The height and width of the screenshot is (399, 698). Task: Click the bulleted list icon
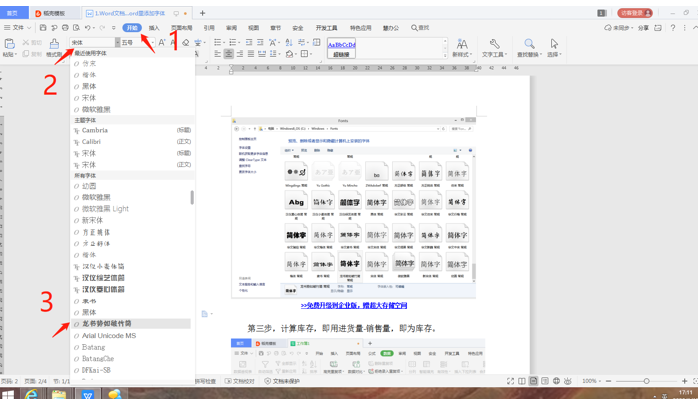217,42
